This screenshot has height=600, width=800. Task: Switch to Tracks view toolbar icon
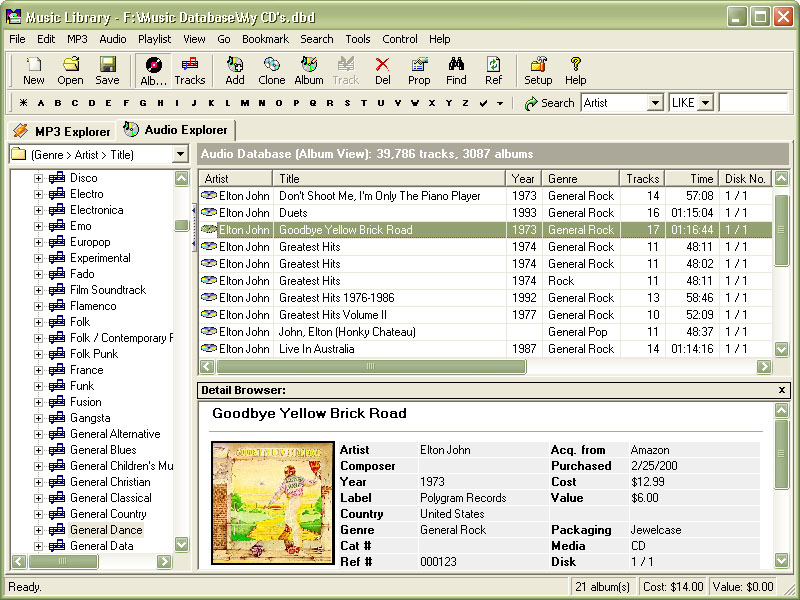[x=190, y=70]
